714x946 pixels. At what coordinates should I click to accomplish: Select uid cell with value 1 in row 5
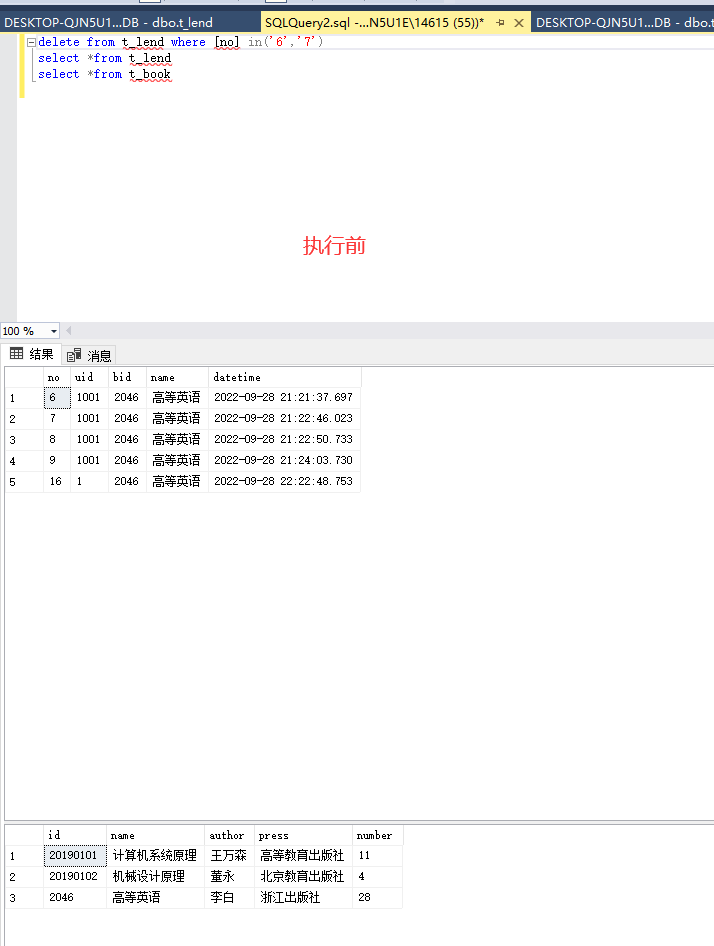tap(89, 481)
